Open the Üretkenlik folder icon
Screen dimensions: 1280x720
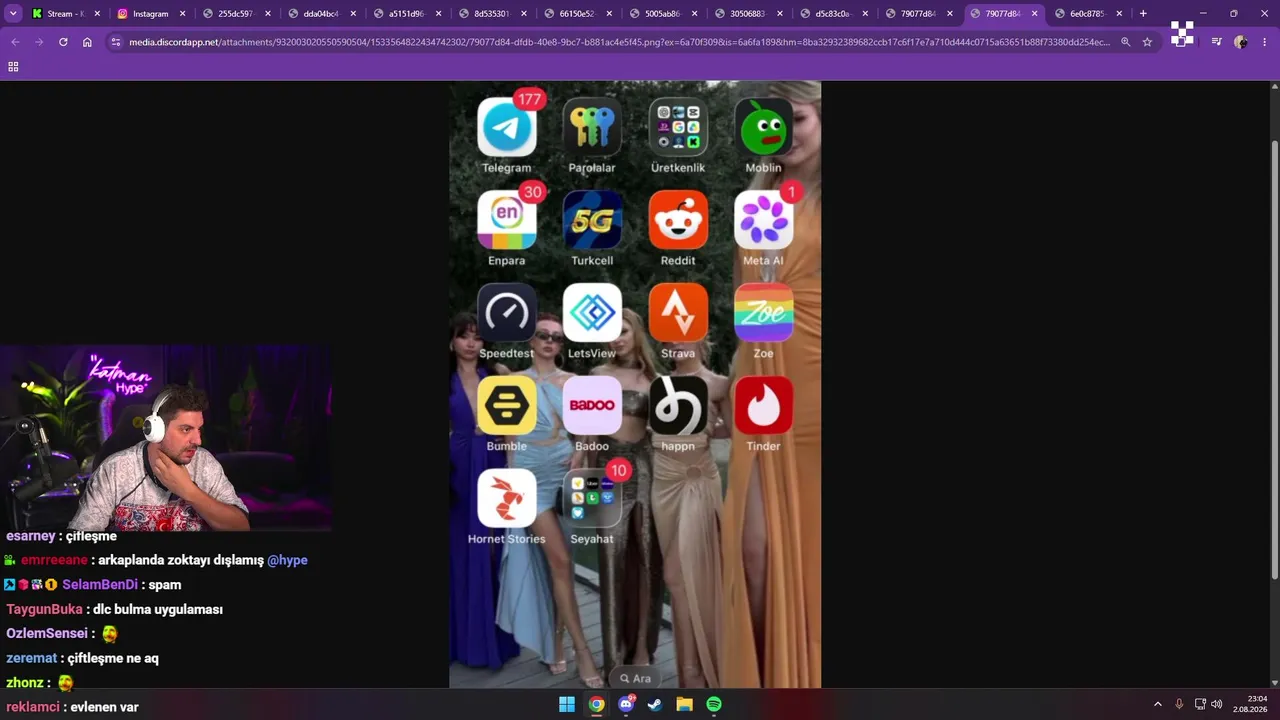(x=678, y=127)
